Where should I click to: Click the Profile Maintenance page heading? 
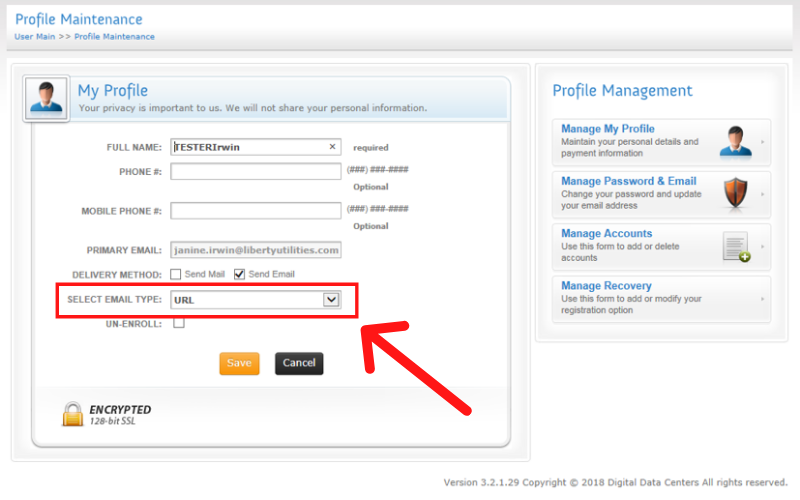pos(79,19)
